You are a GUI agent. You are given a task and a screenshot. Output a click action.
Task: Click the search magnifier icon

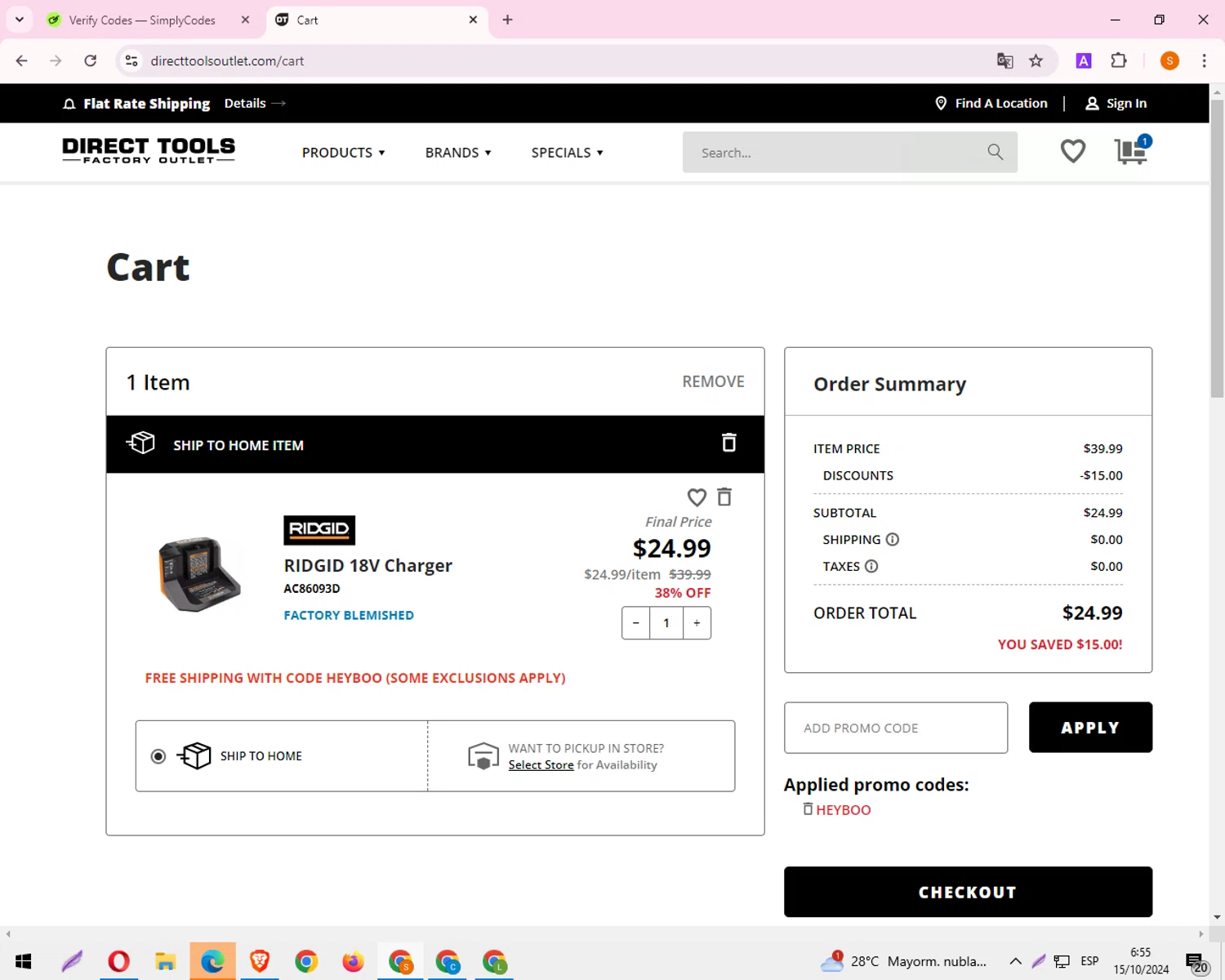(995, 152)
